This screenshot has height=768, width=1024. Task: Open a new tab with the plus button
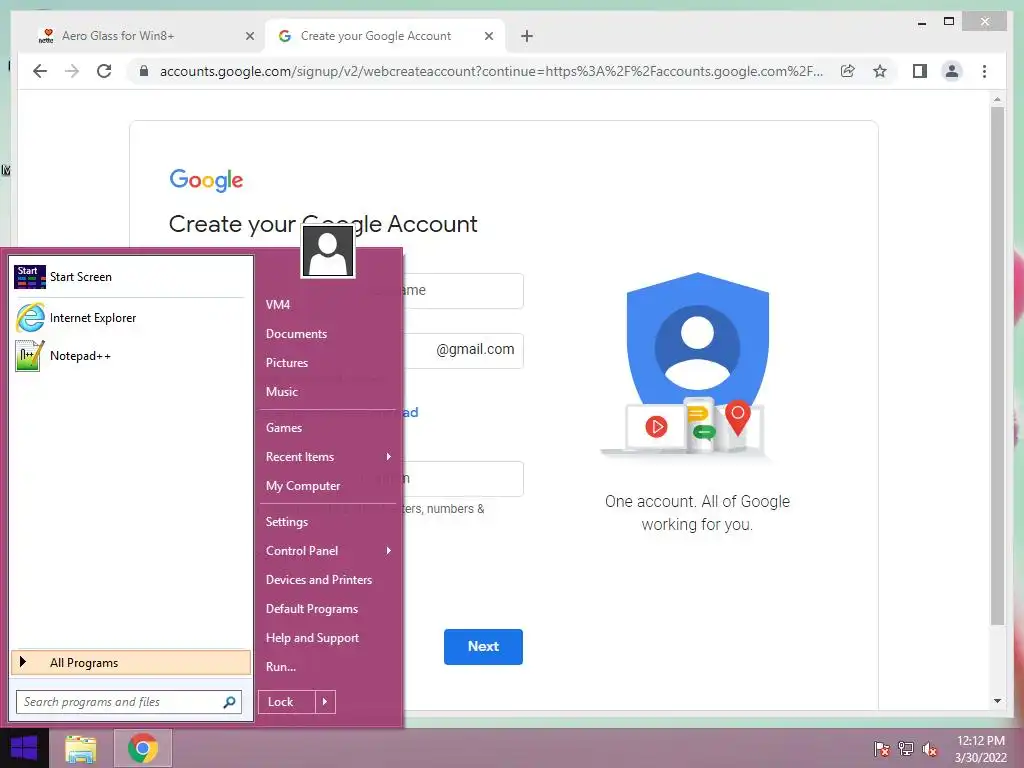(527, 36)
